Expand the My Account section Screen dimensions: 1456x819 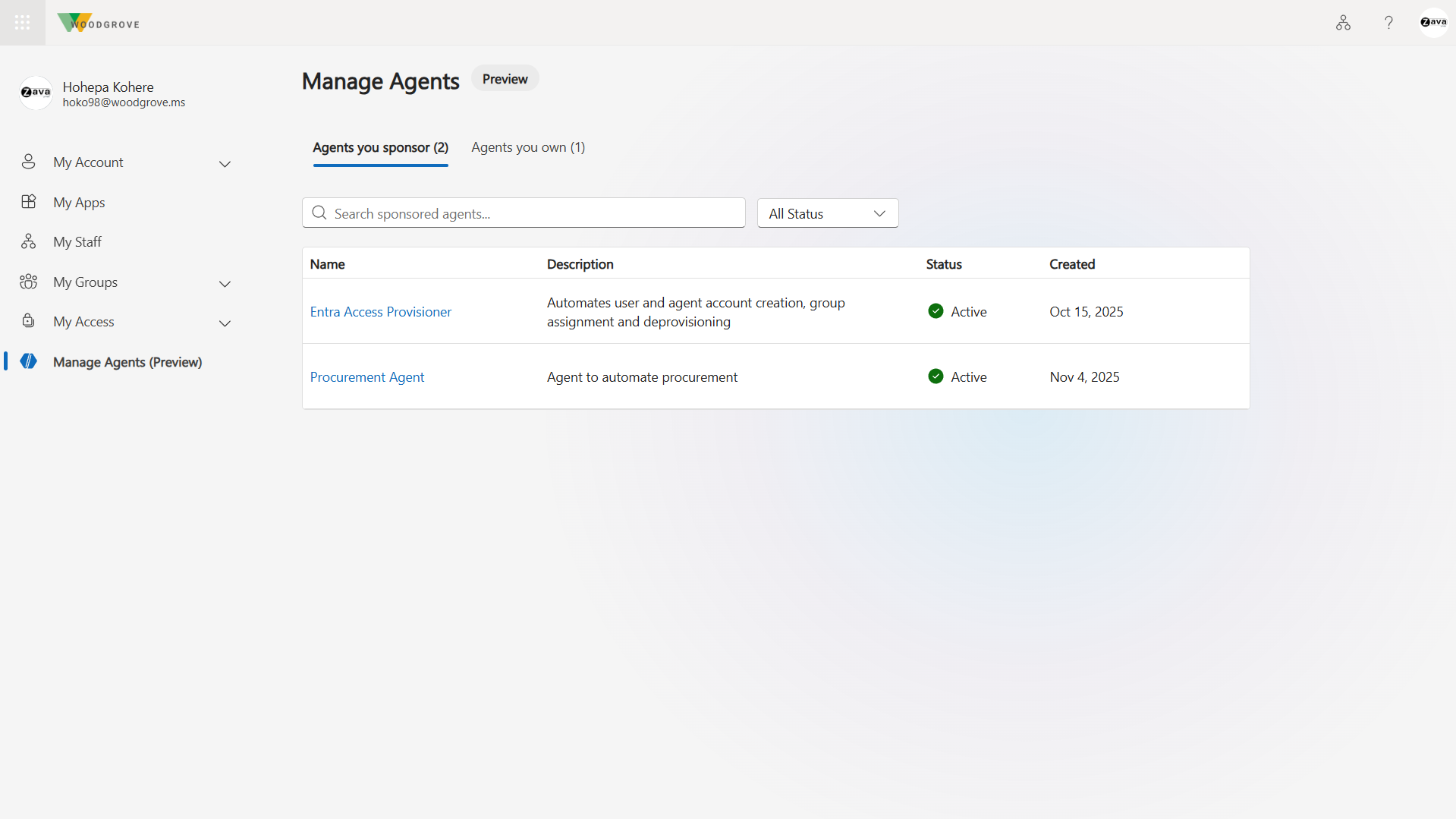225,163
